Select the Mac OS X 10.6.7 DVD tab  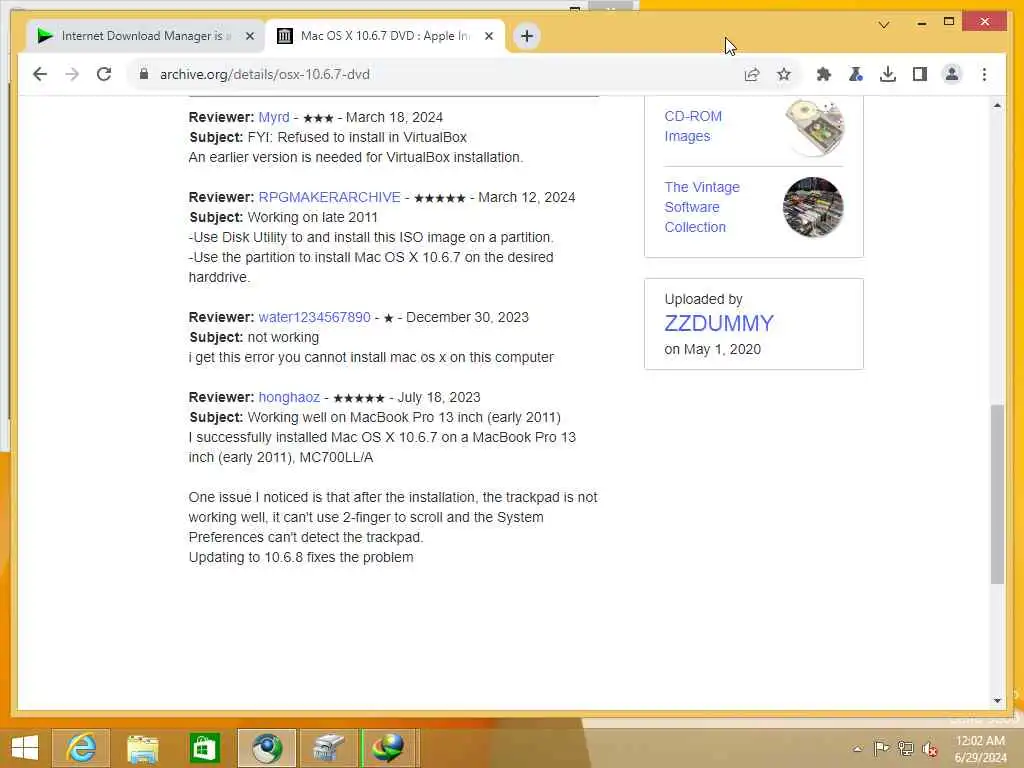coord(385,36)
